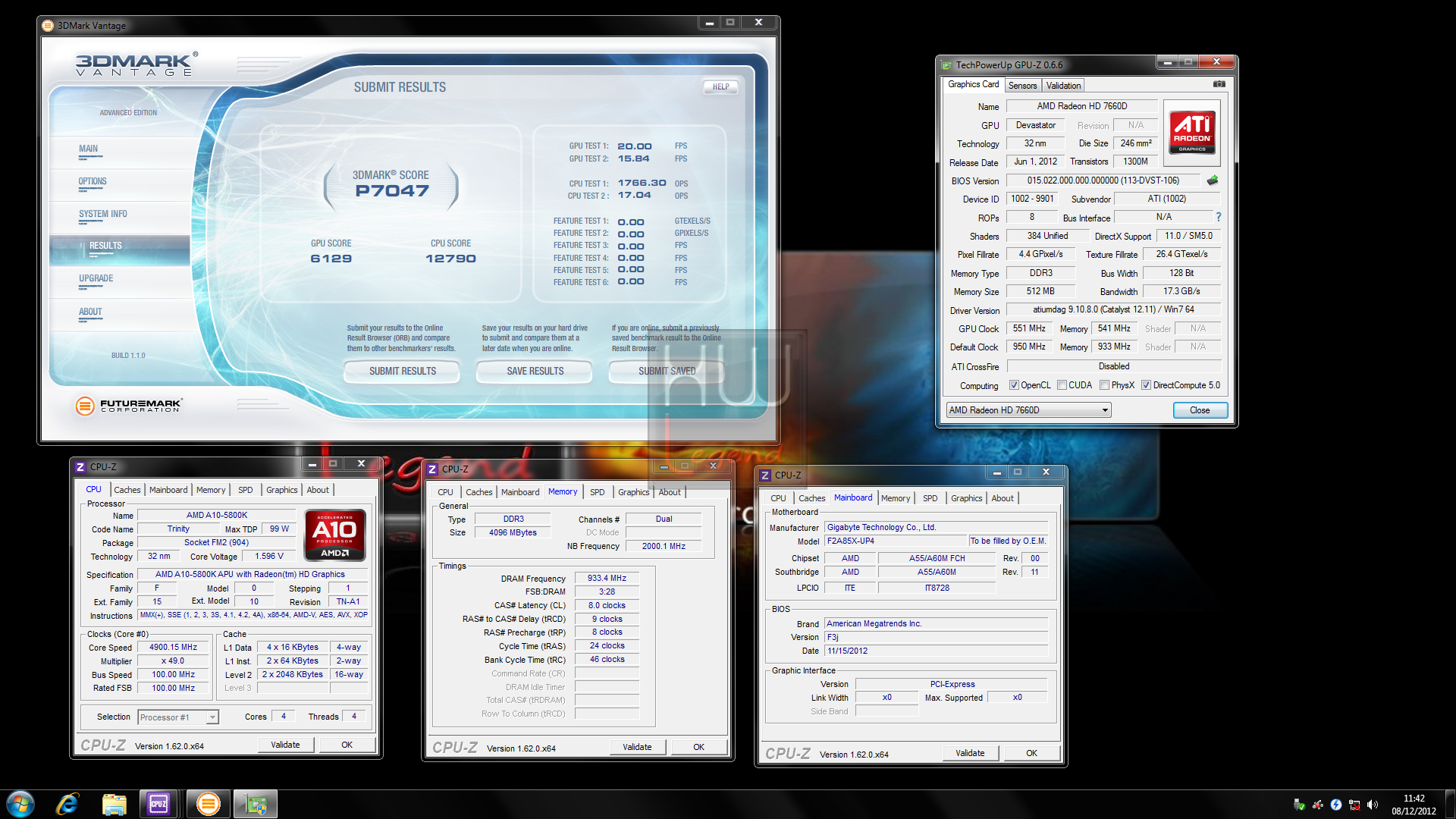The width and height of the screenshot is (1456, 819).
Task: Click the 3DMark Vantage logo
Action: [x=136, y=64]
